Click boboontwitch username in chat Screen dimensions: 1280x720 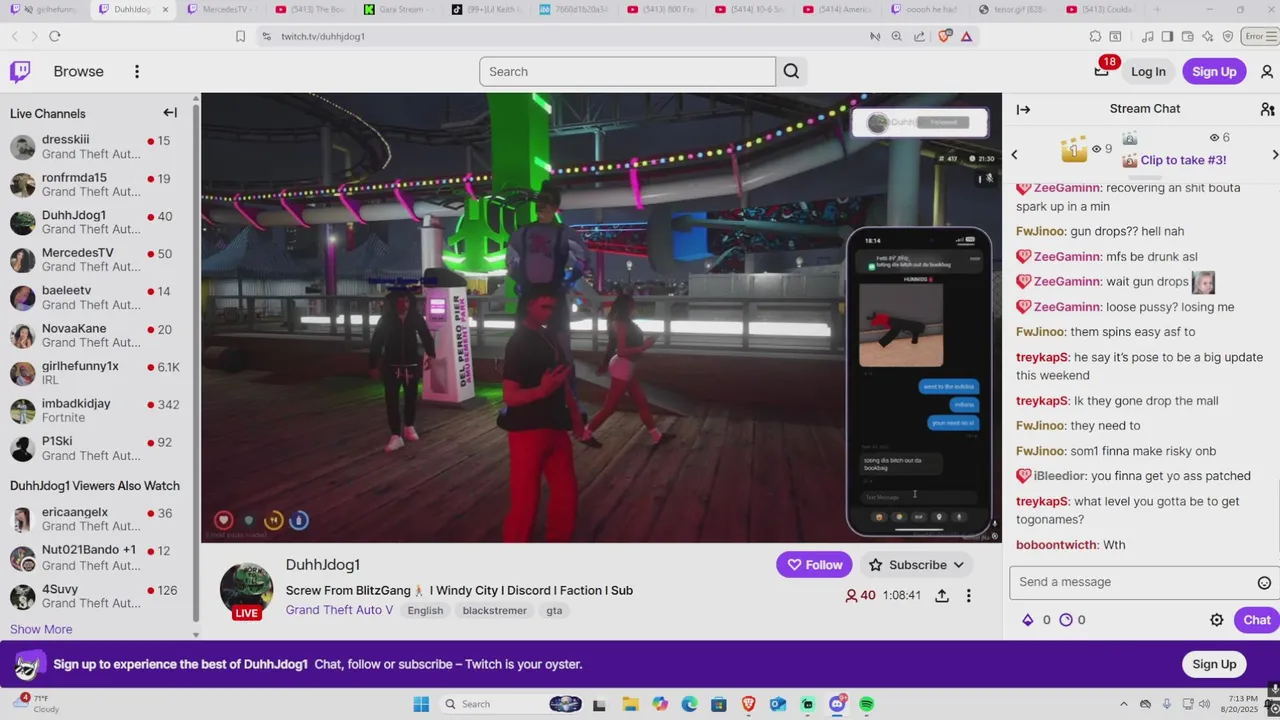[1055, 545]
